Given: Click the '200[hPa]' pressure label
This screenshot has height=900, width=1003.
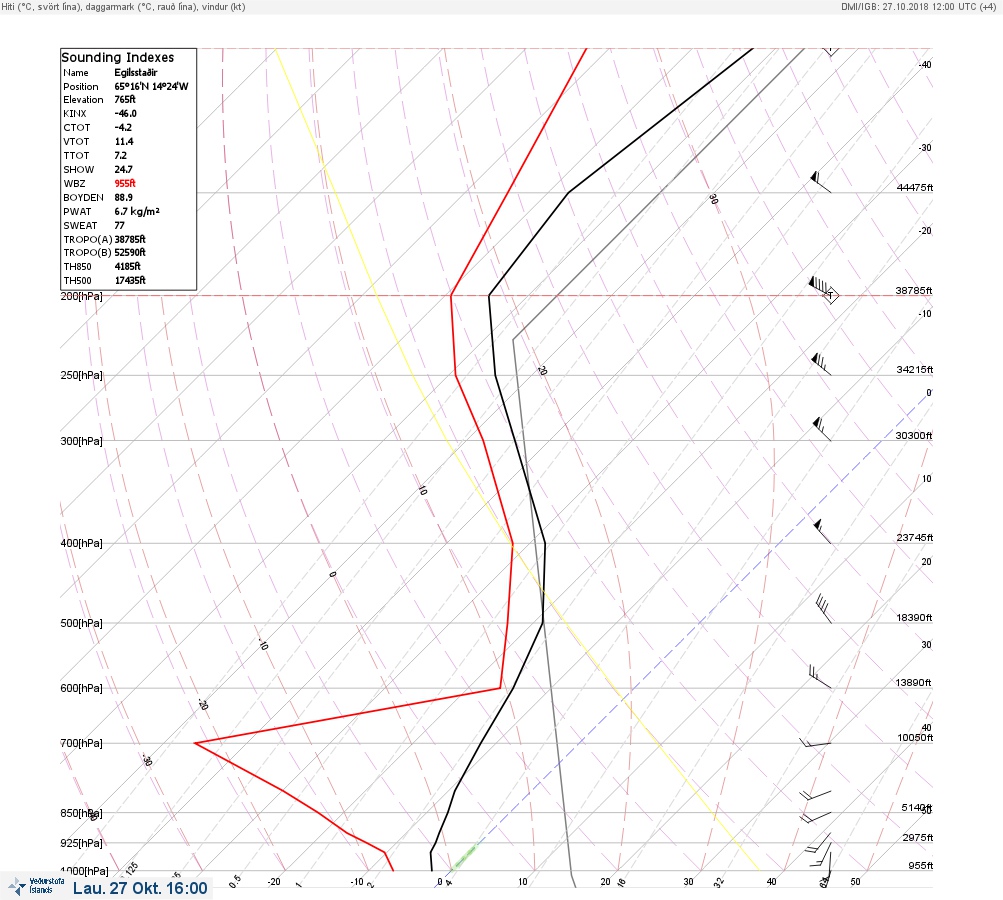Looking at the screenshot, I should (81, 296).
